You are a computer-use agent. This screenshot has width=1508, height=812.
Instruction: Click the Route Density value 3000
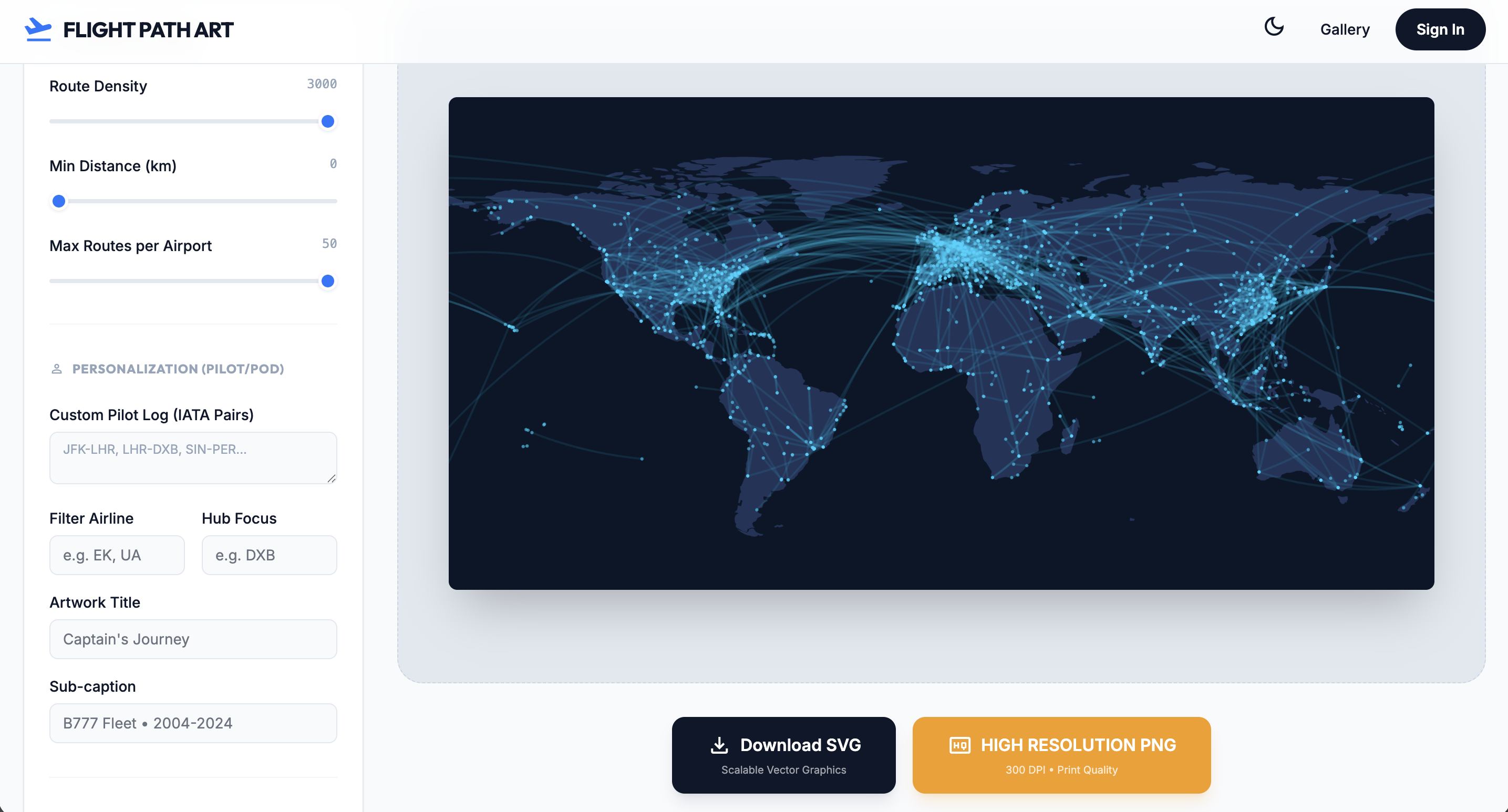tap(322, 84)
